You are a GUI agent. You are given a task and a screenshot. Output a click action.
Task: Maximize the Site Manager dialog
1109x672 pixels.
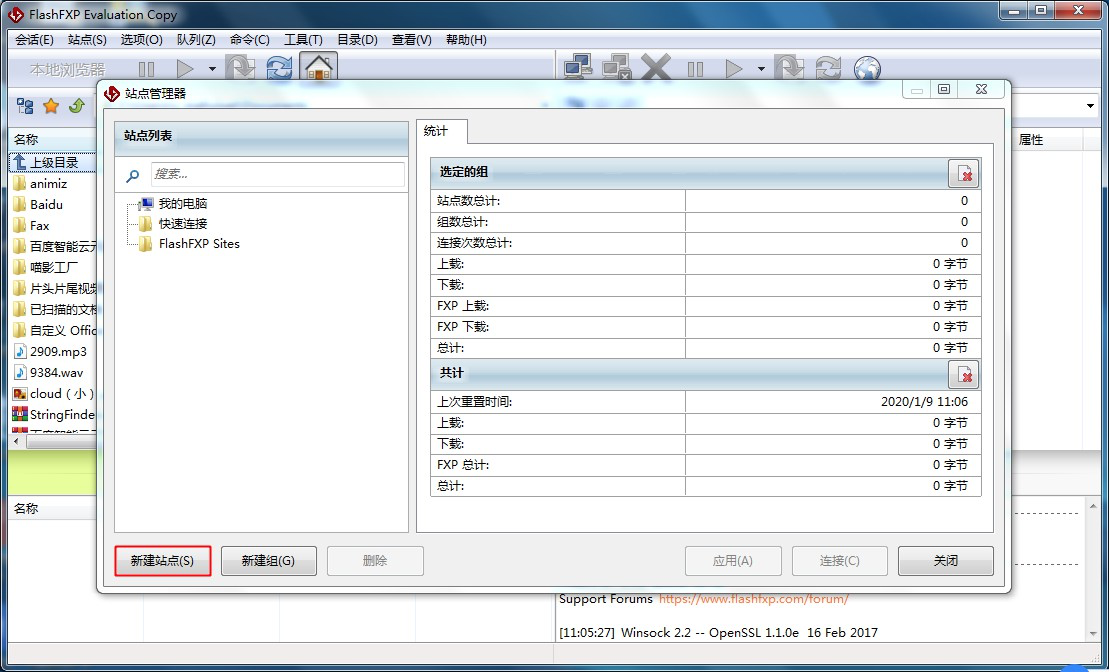(x=943, y=89)
